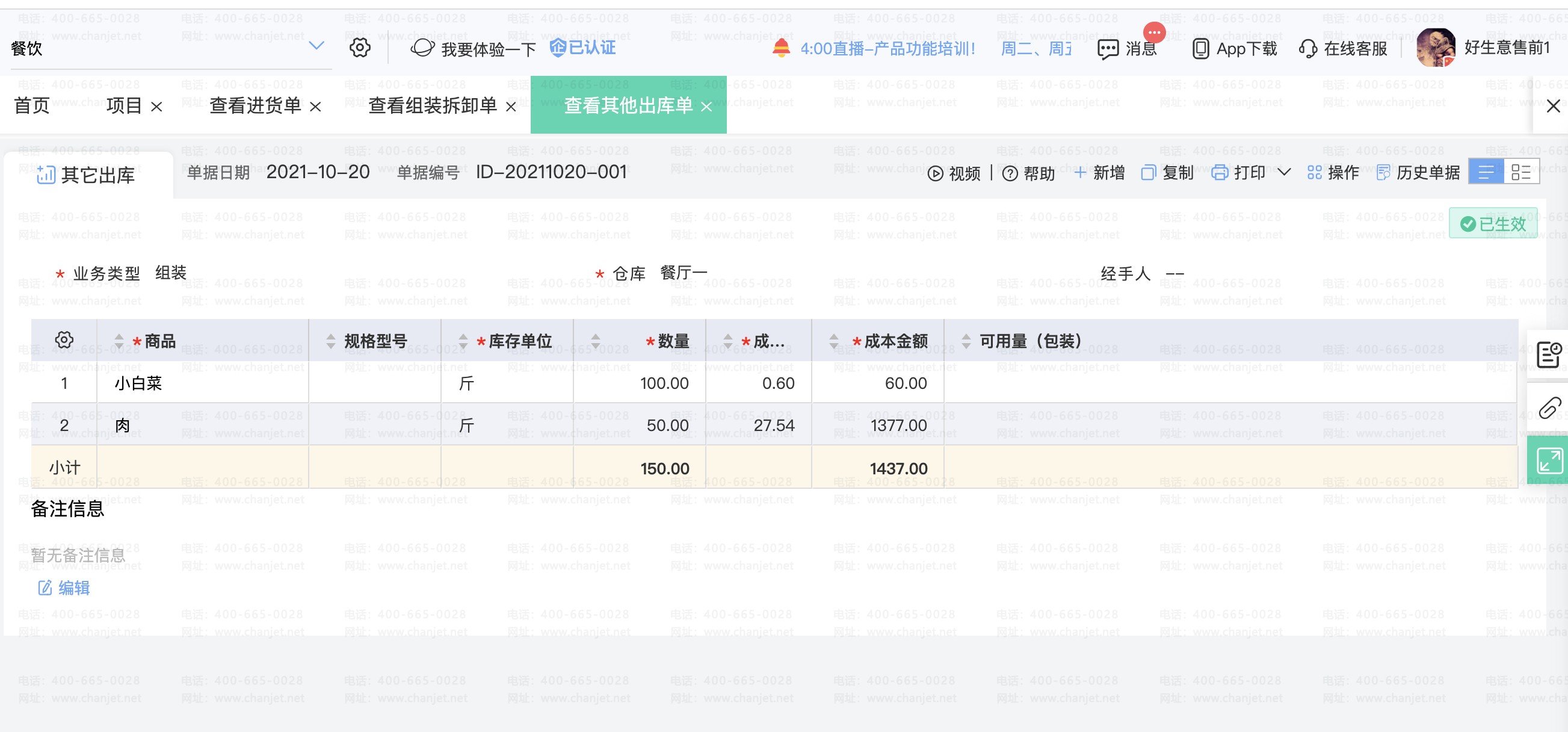This screenshot has width=1568, height=732.
Task: Switch to card layout view toggle
Action: tap(1520, 172)
